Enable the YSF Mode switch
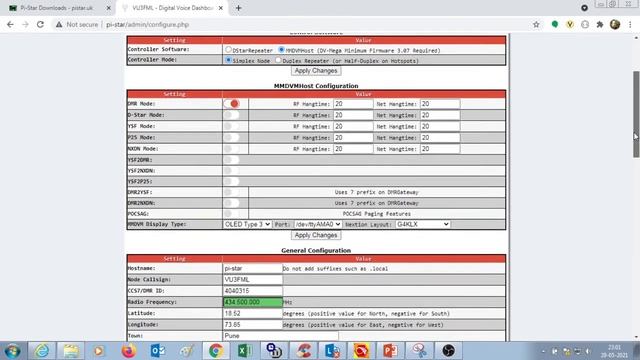Screen dimensions: 640x360 coord(231,126)
